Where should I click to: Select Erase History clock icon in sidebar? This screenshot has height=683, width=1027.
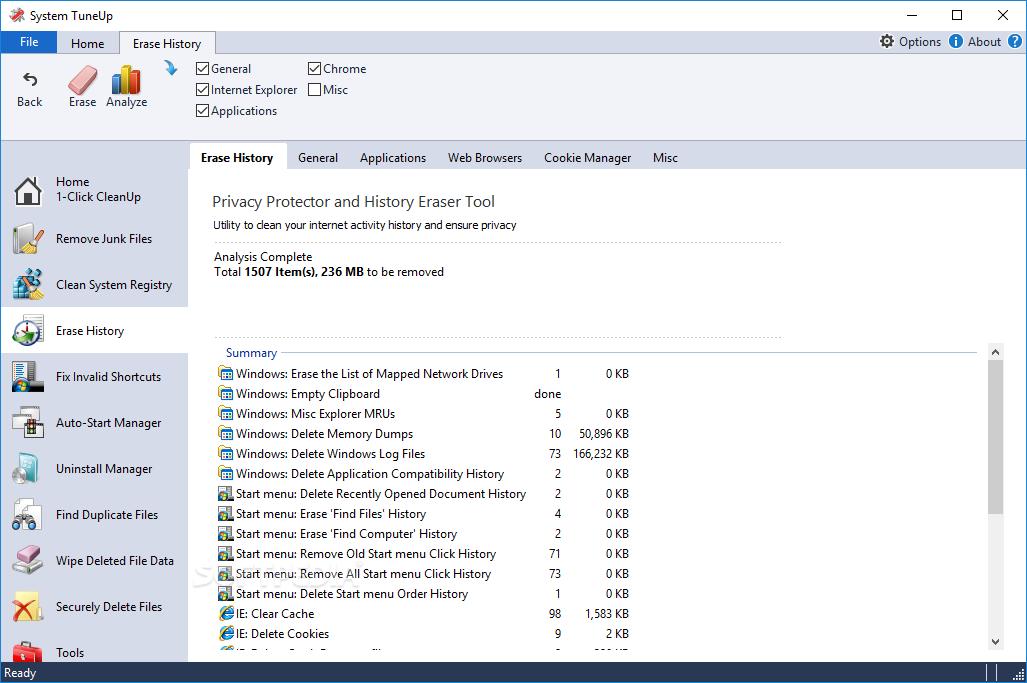pos(28,330)
